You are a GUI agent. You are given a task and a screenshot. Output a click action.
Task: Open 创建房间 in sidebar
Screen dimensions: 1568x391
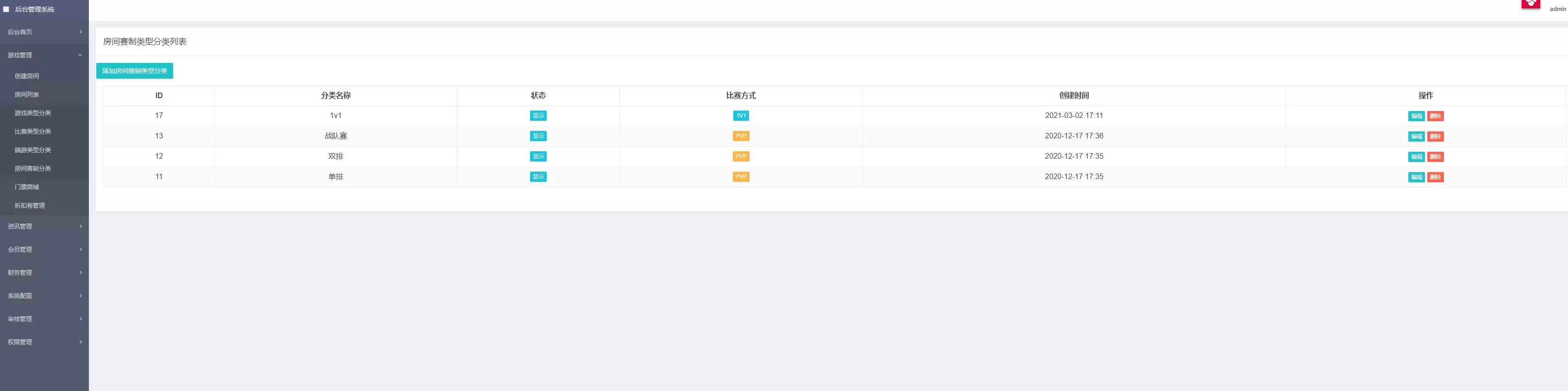(27, 76)
